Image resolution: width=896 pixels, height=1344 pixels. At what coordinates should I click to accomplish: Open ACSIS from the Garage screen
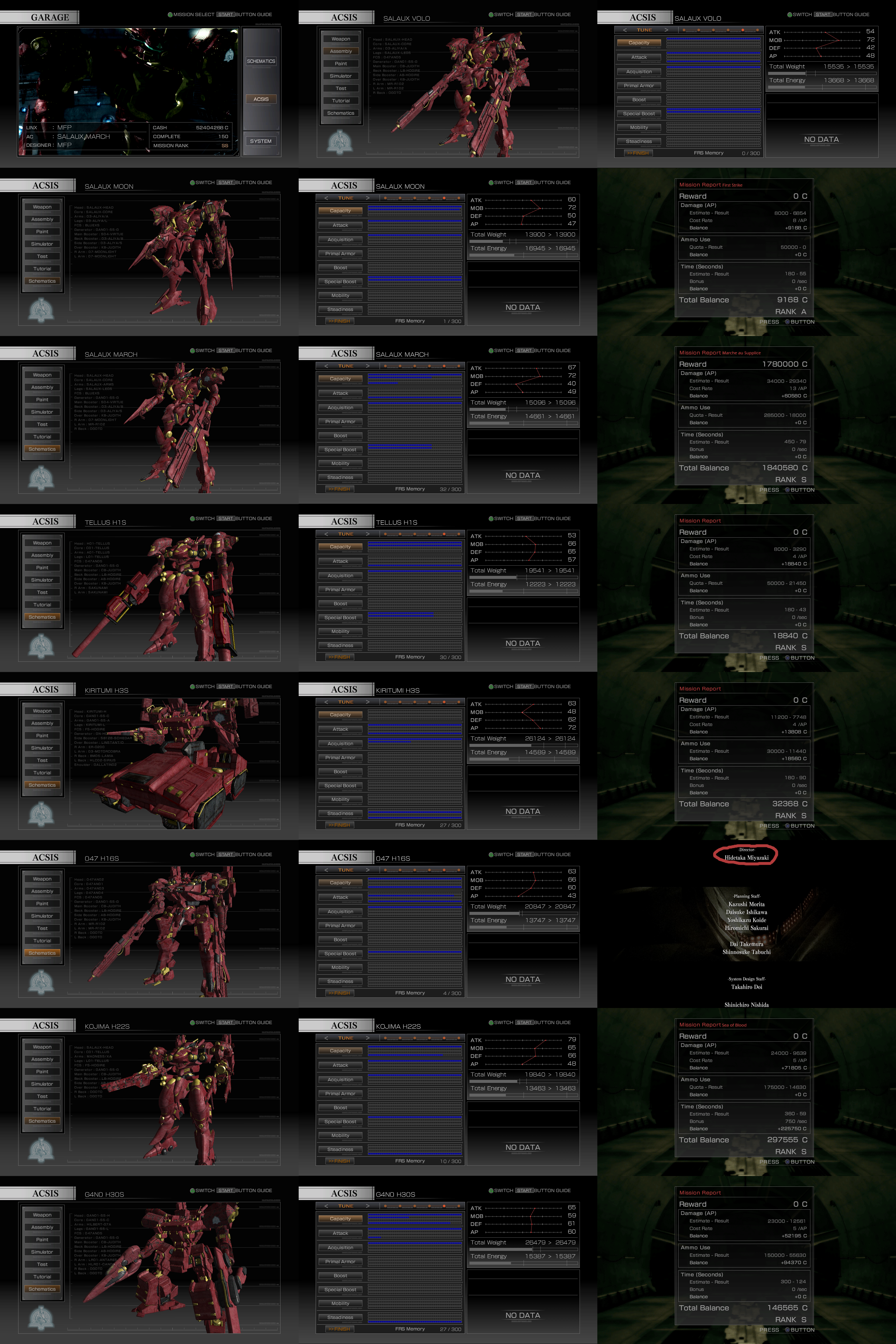(261, 99)
